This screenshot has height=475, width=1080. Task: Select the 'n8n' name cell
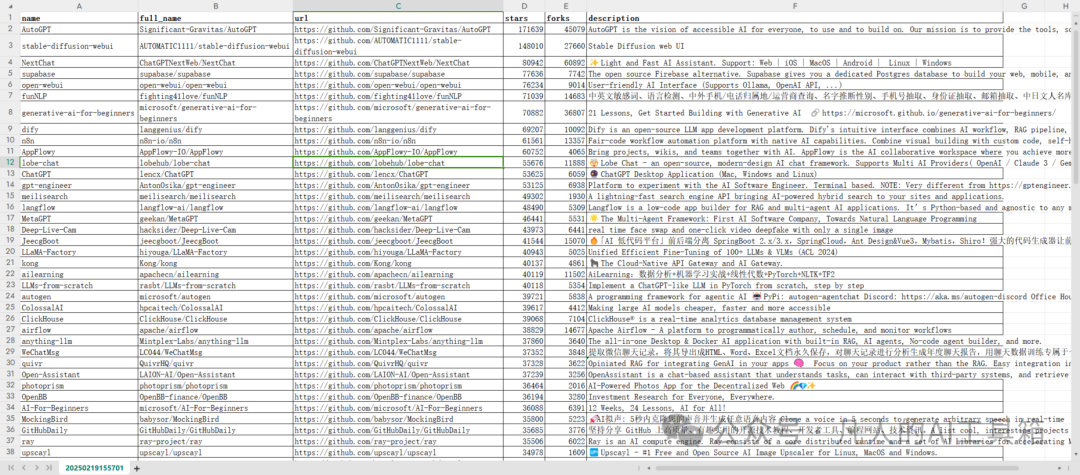click(79, 140)
